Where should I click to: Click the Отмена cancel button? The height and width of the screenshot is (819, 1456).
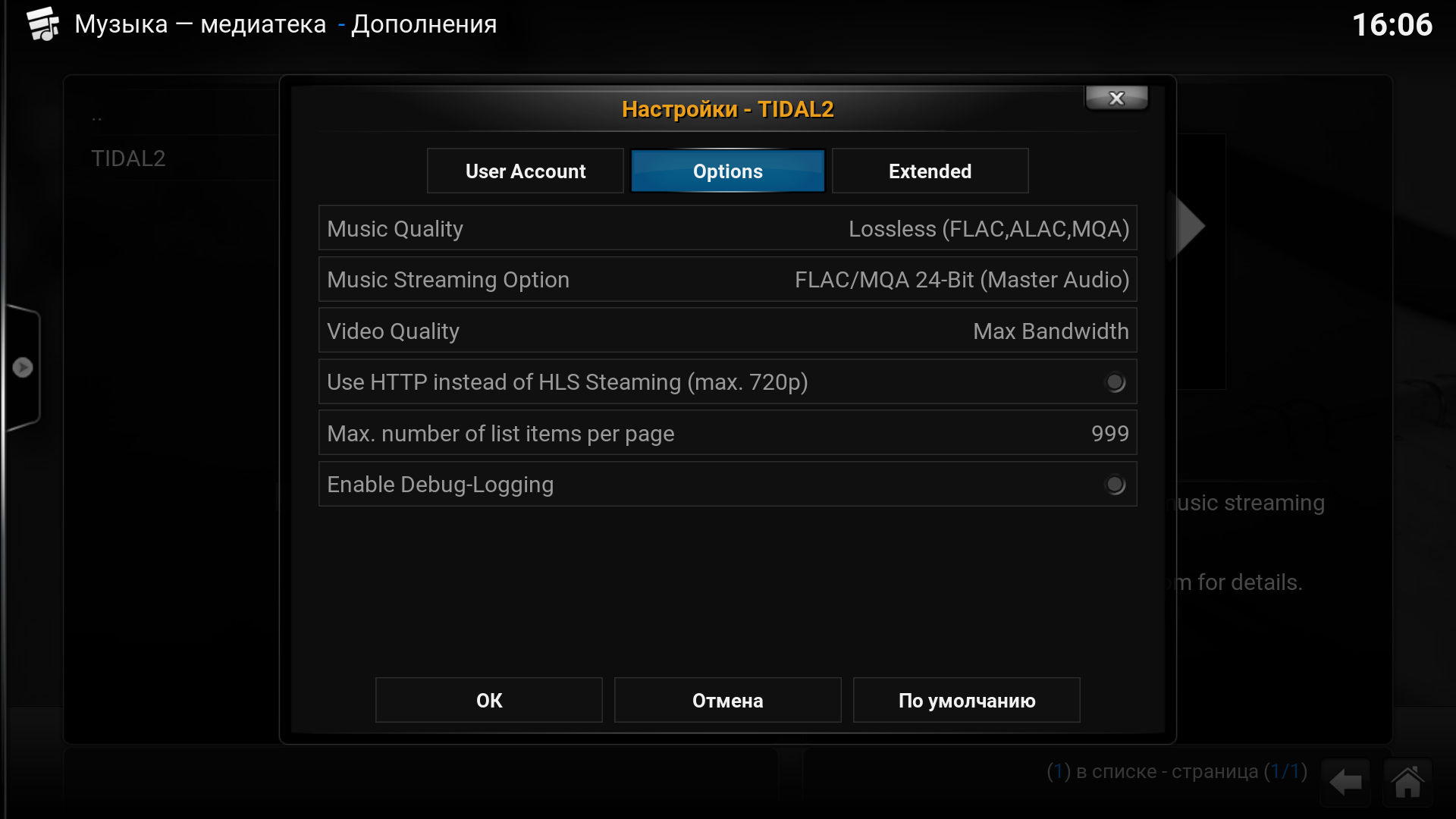728,700
